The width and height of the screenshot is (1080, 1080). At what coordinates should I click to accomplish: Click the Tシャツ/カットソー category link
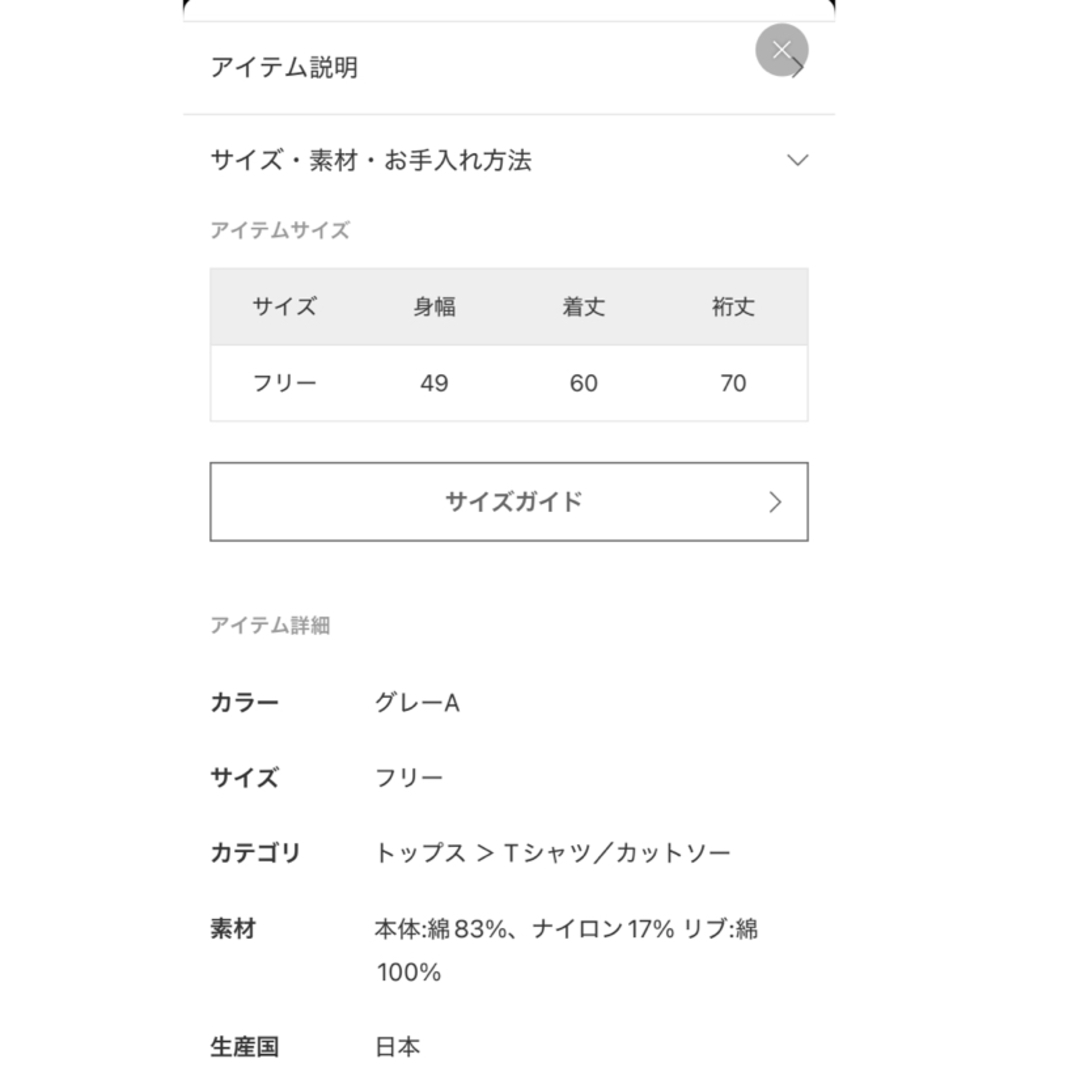pos(617,853)
